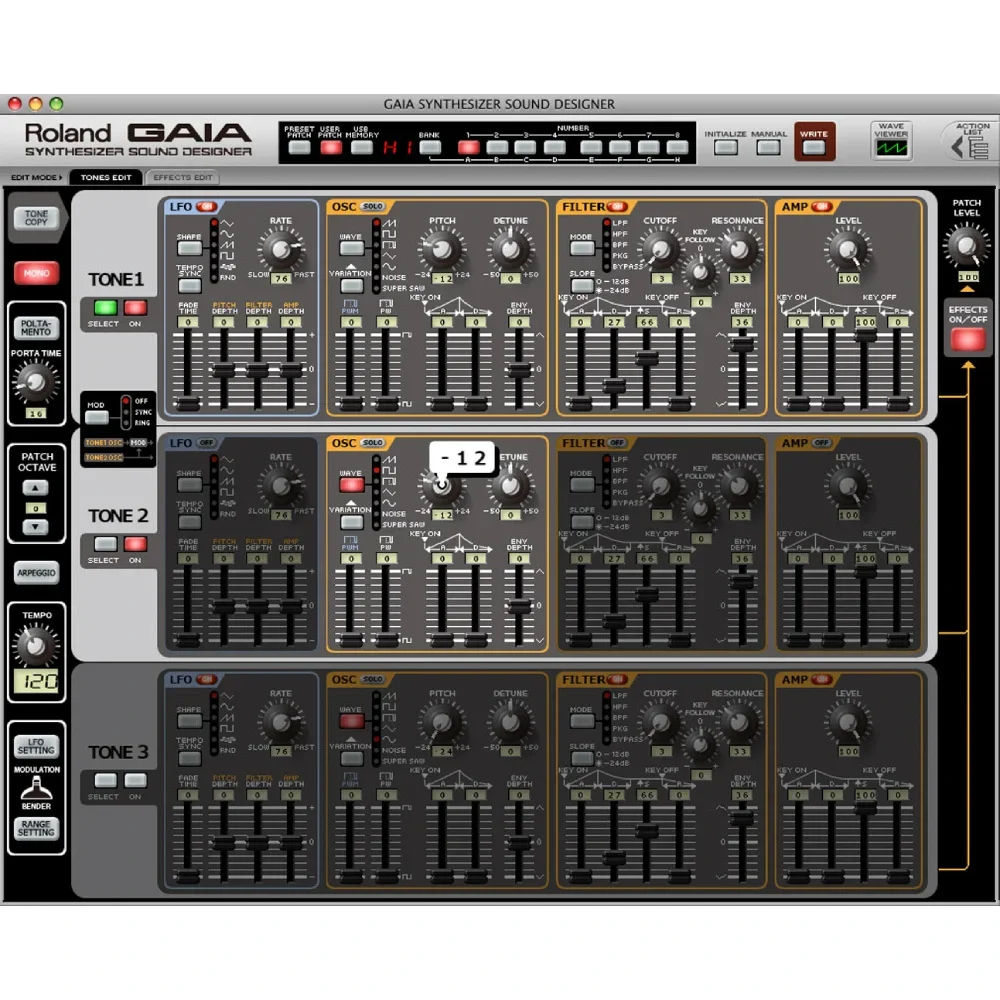Toggle Mono mode

click(36, 273)
